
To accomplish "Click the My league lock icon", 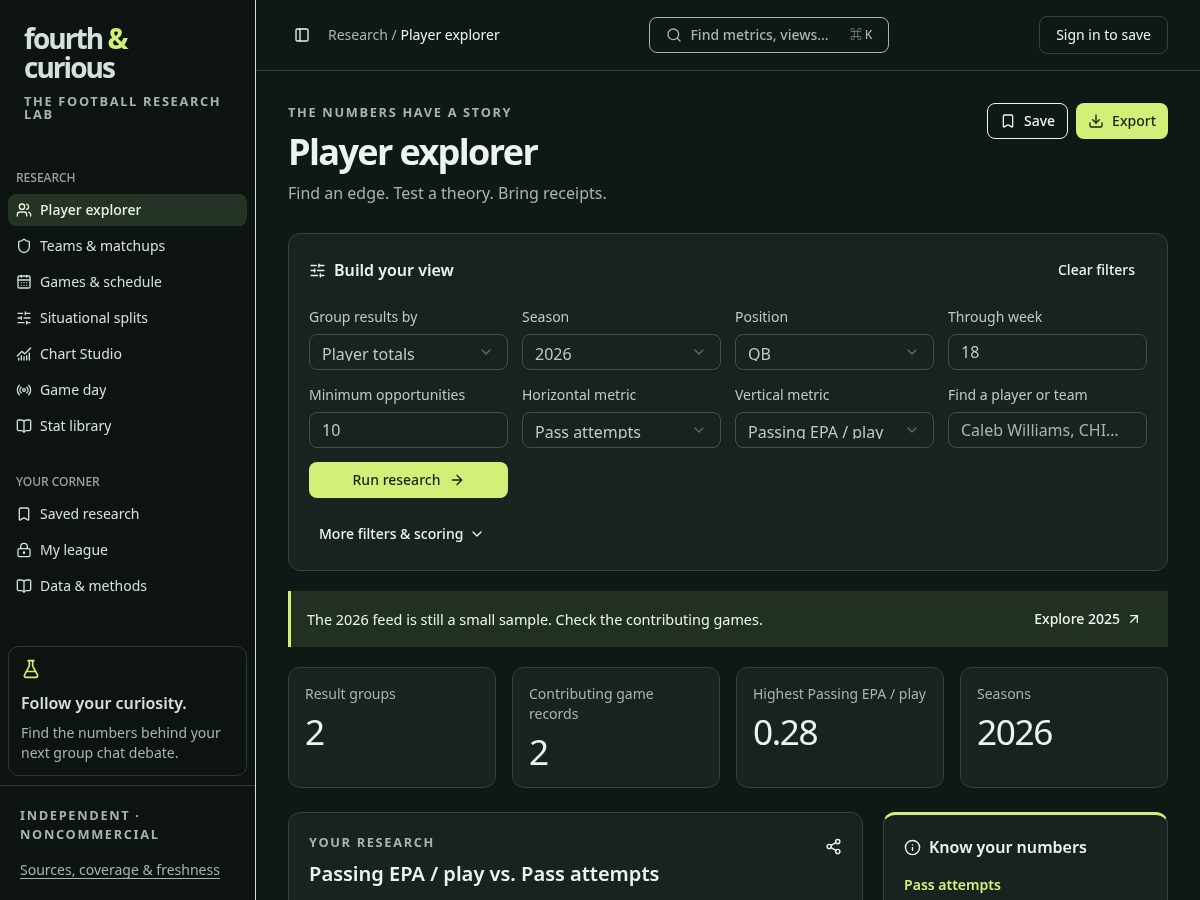I will click(x=24, y=550).
